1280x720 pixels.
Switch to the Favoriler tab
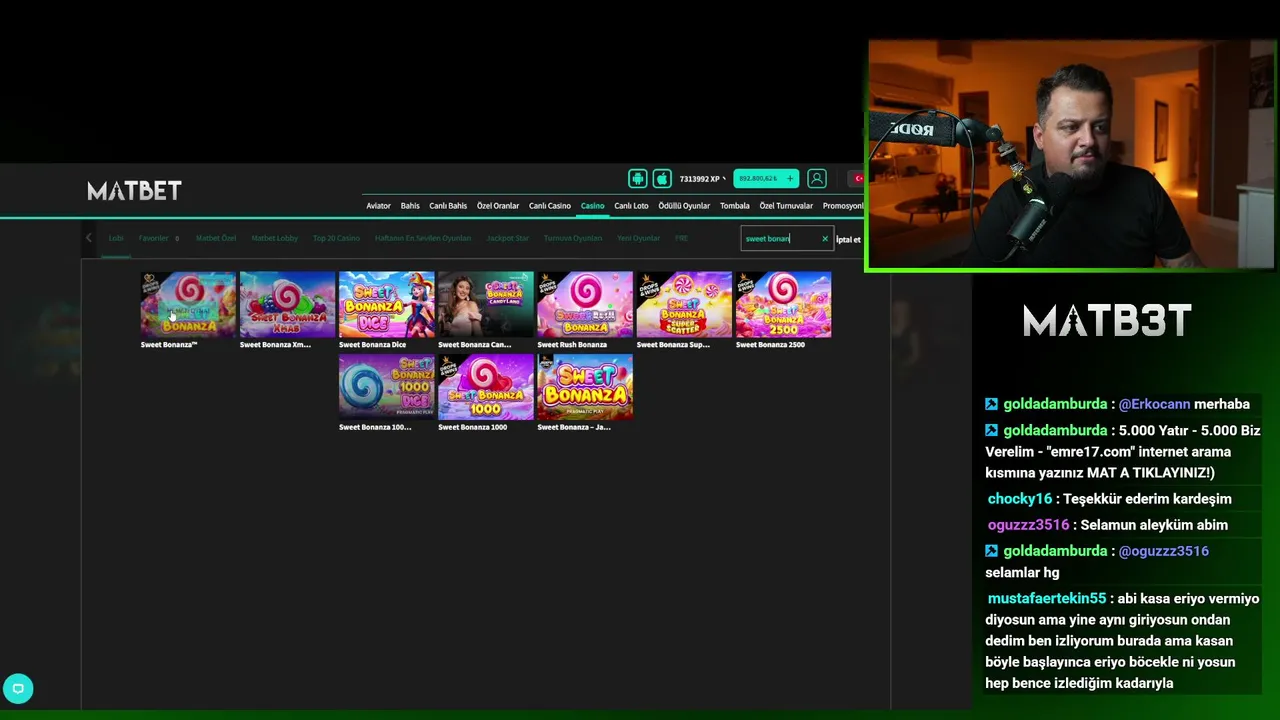tap(154, 239)
